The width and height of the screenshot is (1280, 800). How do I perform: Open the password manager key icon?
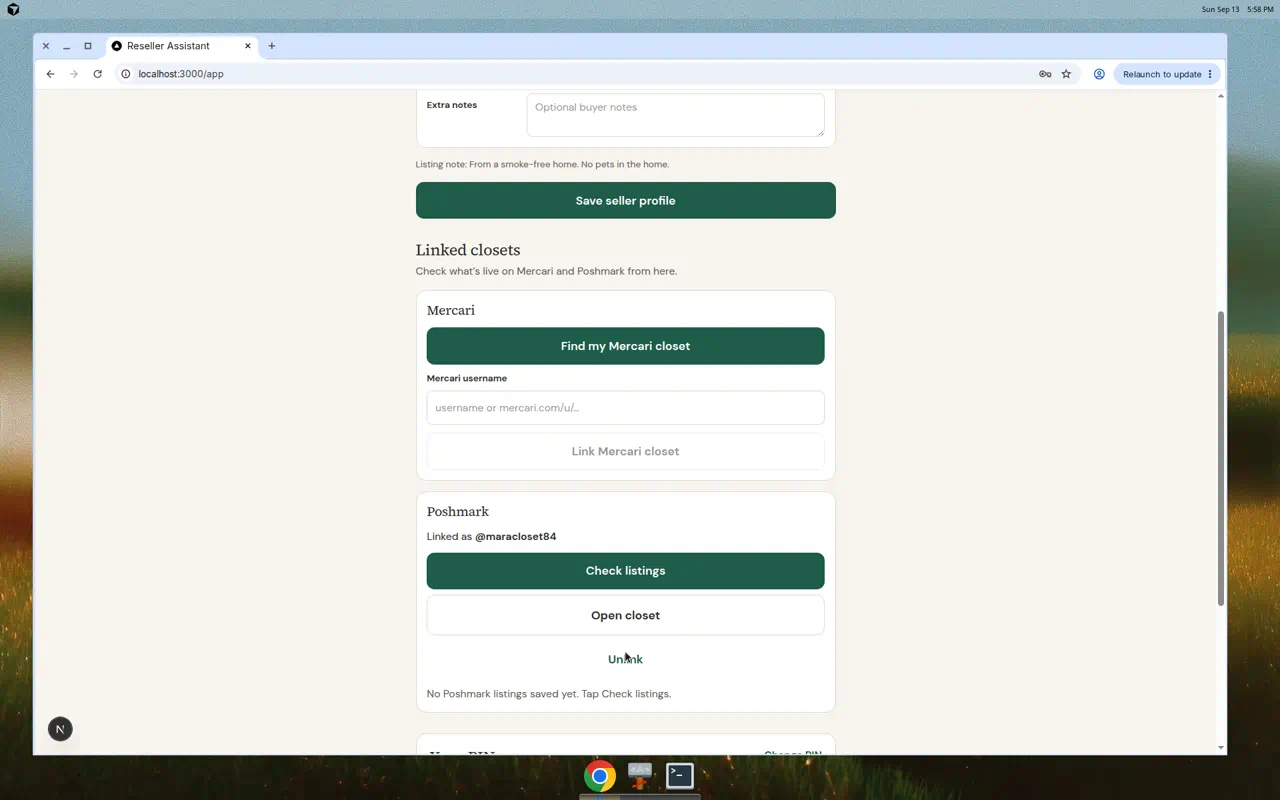pyautogui.click(x=1045, y=74)
